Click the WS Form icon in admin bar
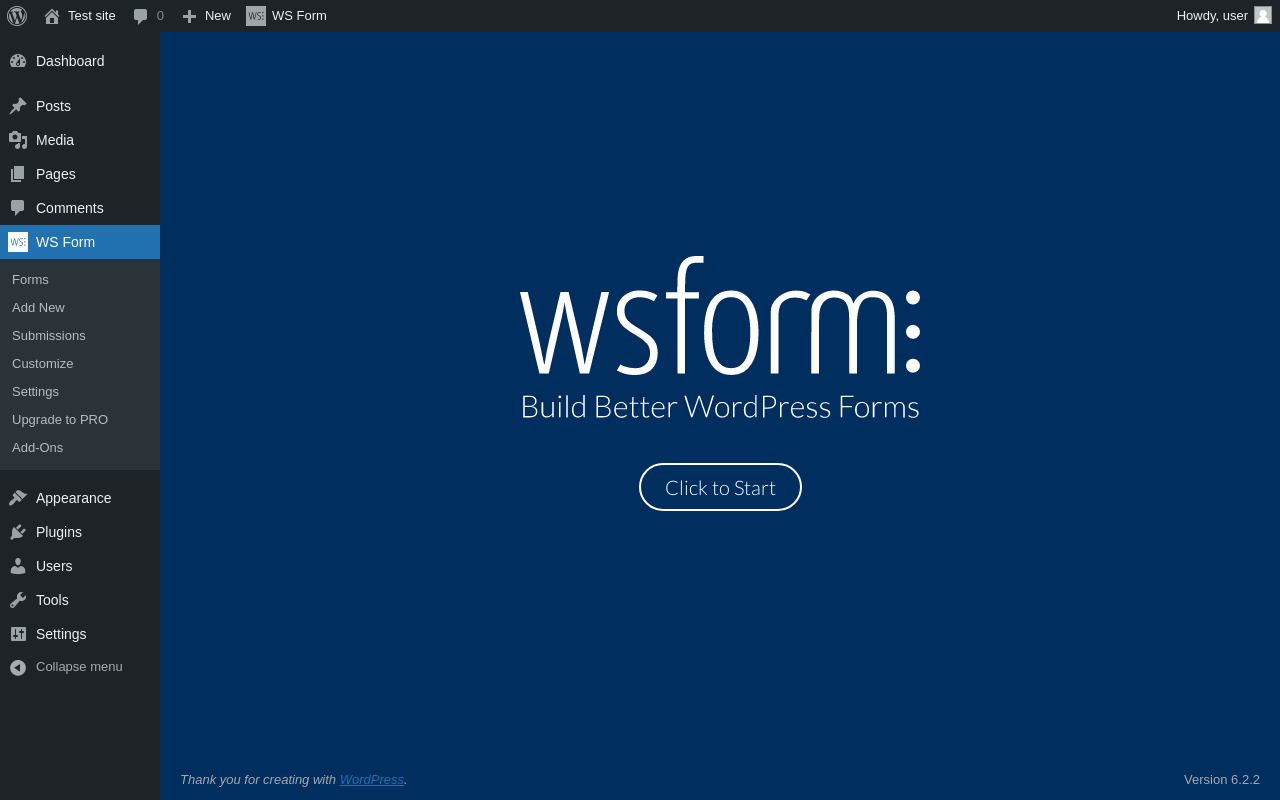Viewport: 1280px width, 800px height. tap(256, 16)
